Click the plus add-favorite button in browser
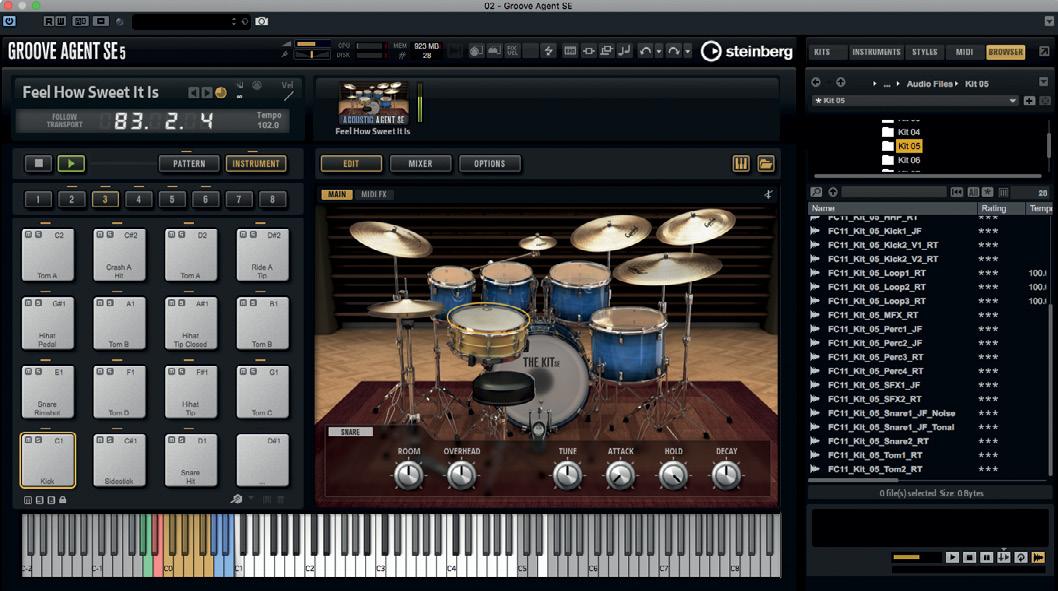The height and width of the screenshot is (591, 1058). [1029, 101]
